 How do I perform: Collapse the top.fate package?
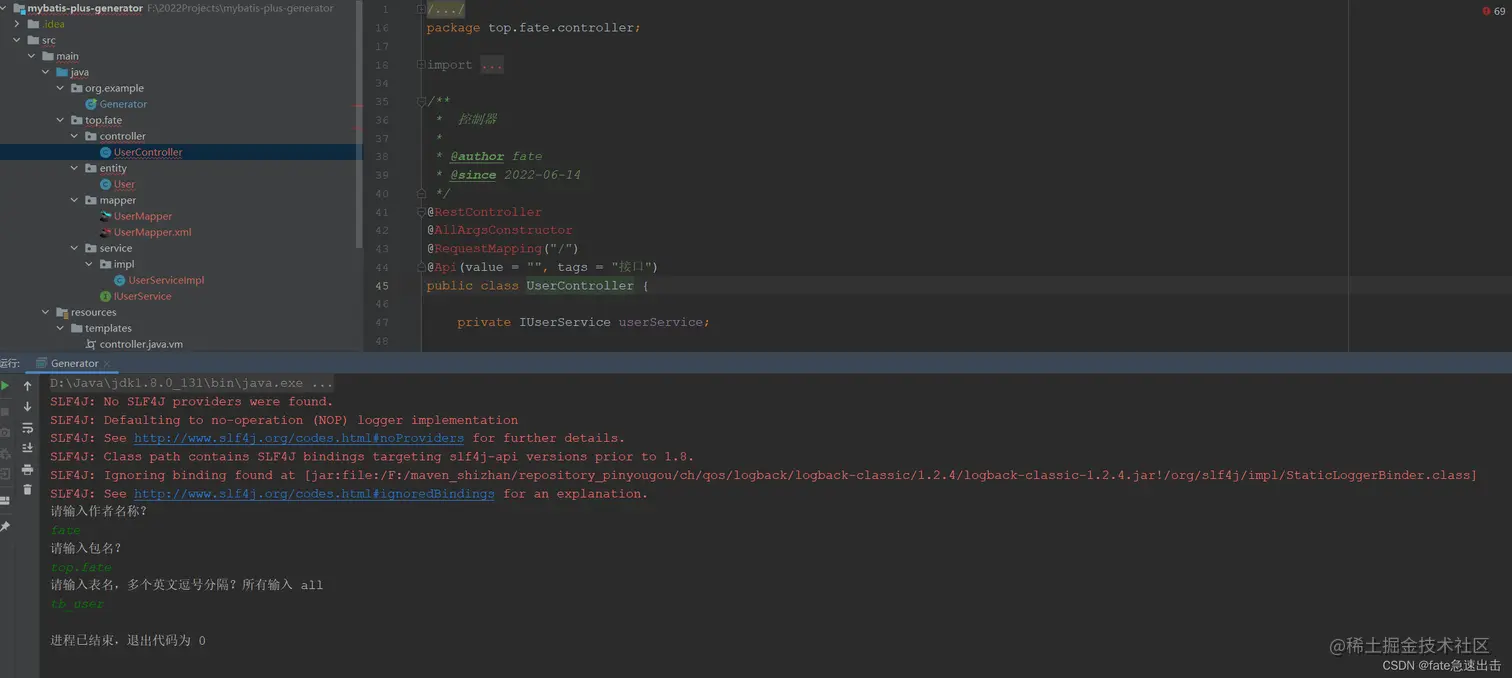click(61, 120)
